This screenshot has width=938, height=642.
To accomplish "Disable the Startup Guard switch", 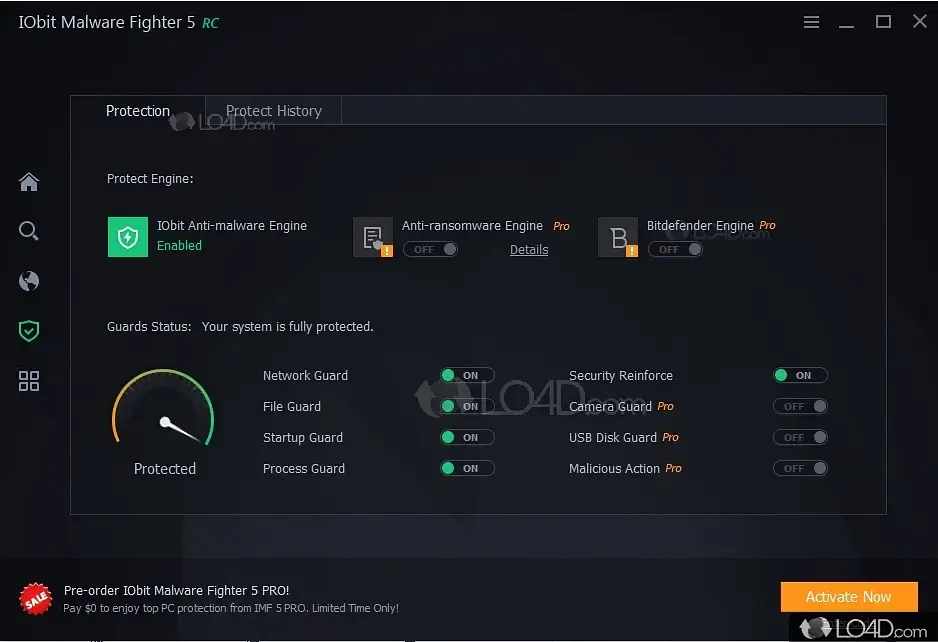I will (x=467, y=437).
